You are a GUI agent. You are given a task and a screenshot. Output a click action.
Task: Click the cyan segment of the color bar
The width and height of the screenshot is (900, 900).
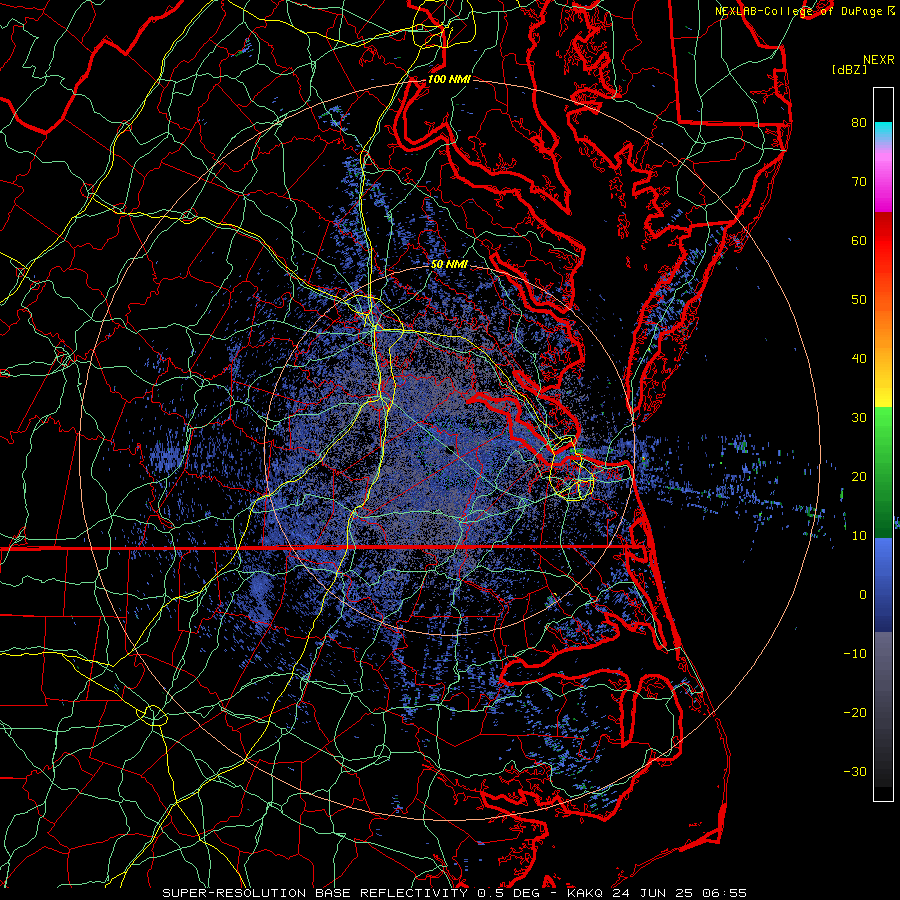click(x=883, y=131)
